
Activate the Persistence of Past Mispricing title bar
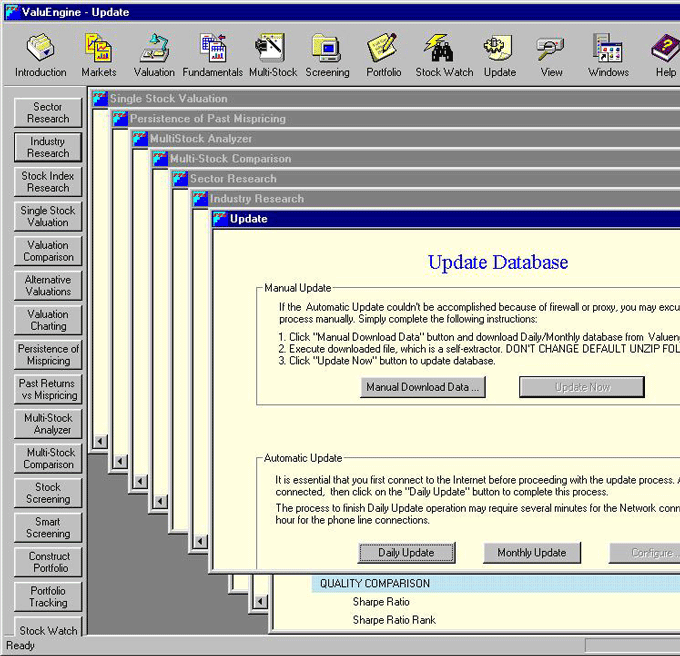tap(396, 118)
